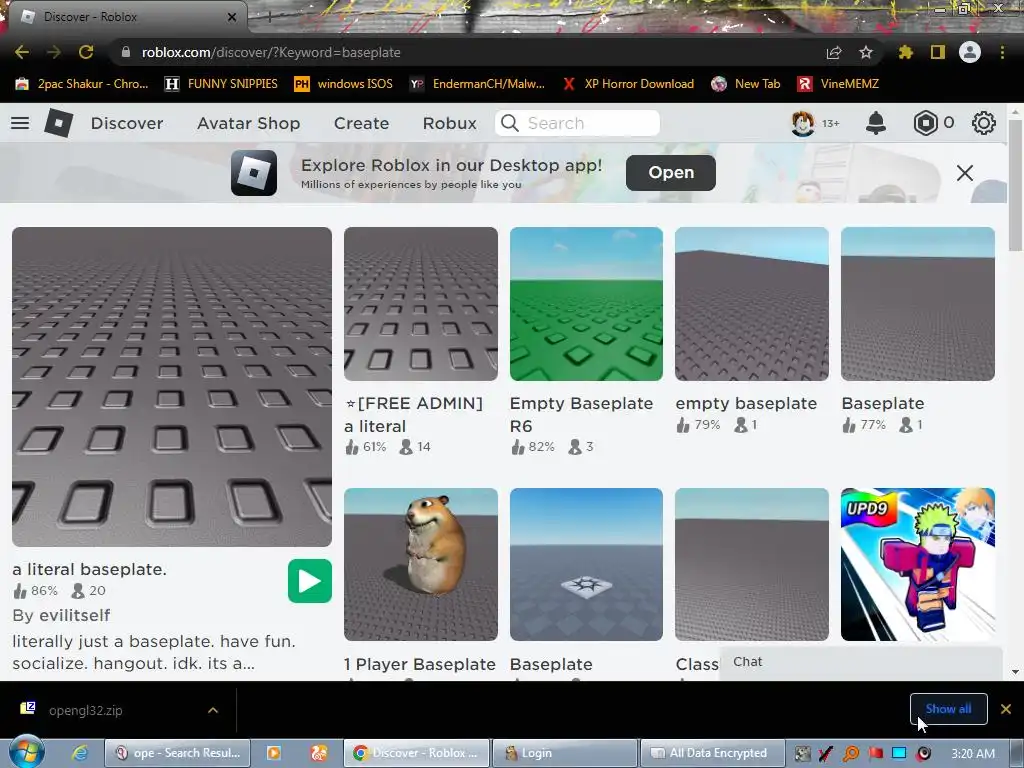Open opengl32.zip downloaded file
Image resolution: width=1024 pixels, height=768 pixels.
(x=85, y=710)
